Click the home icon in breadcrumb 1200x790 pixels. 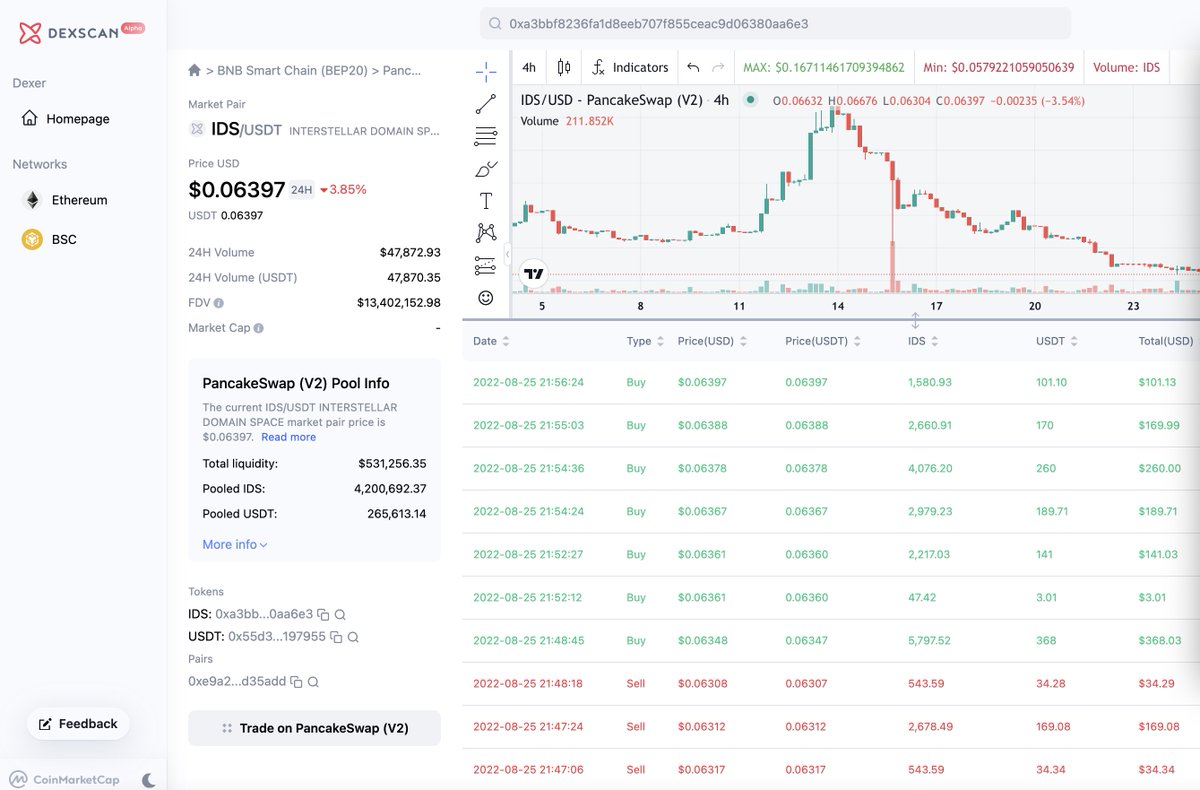[194, 71]
